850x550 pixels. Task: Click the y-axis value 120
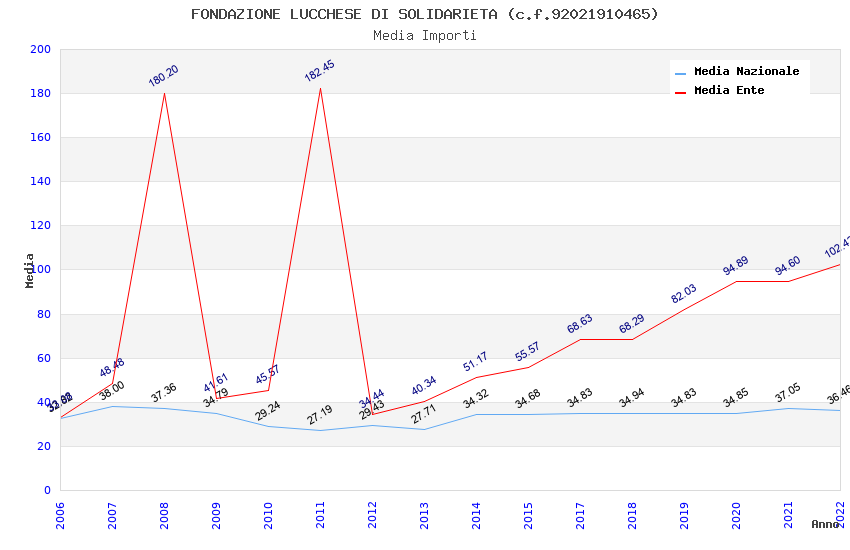pyautogui.click(x=41, y=225)
